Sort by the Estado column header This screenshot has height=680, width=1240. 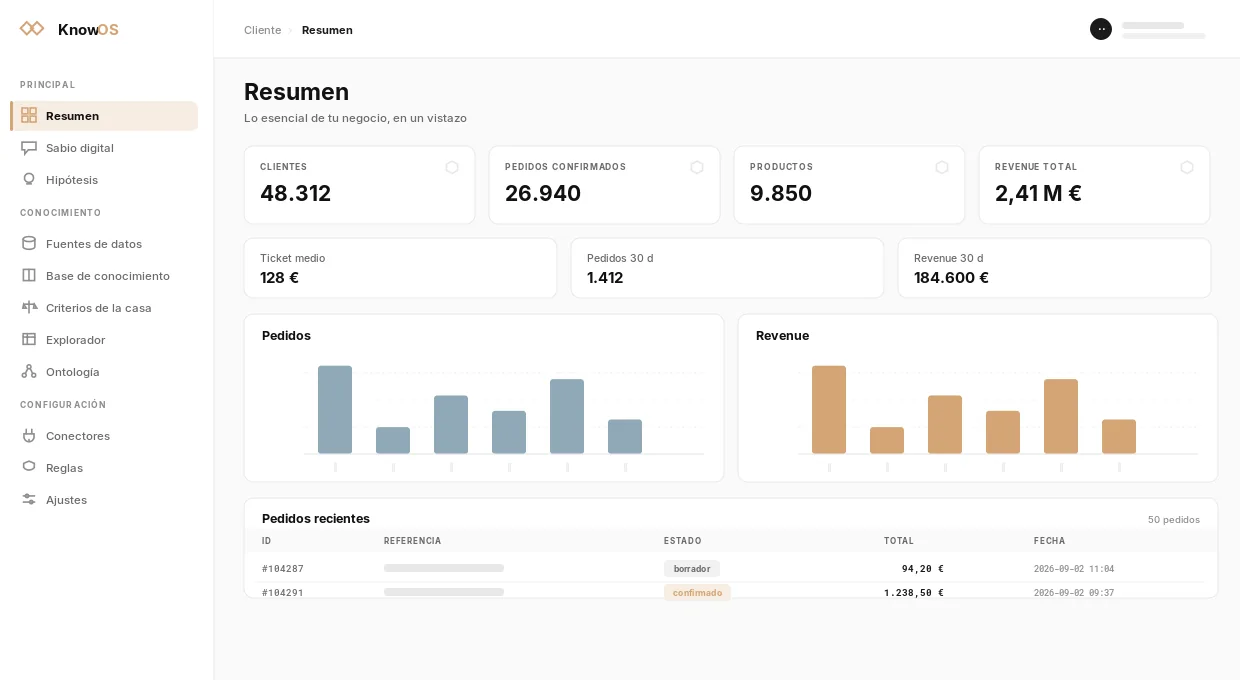[x=682, y=541]
